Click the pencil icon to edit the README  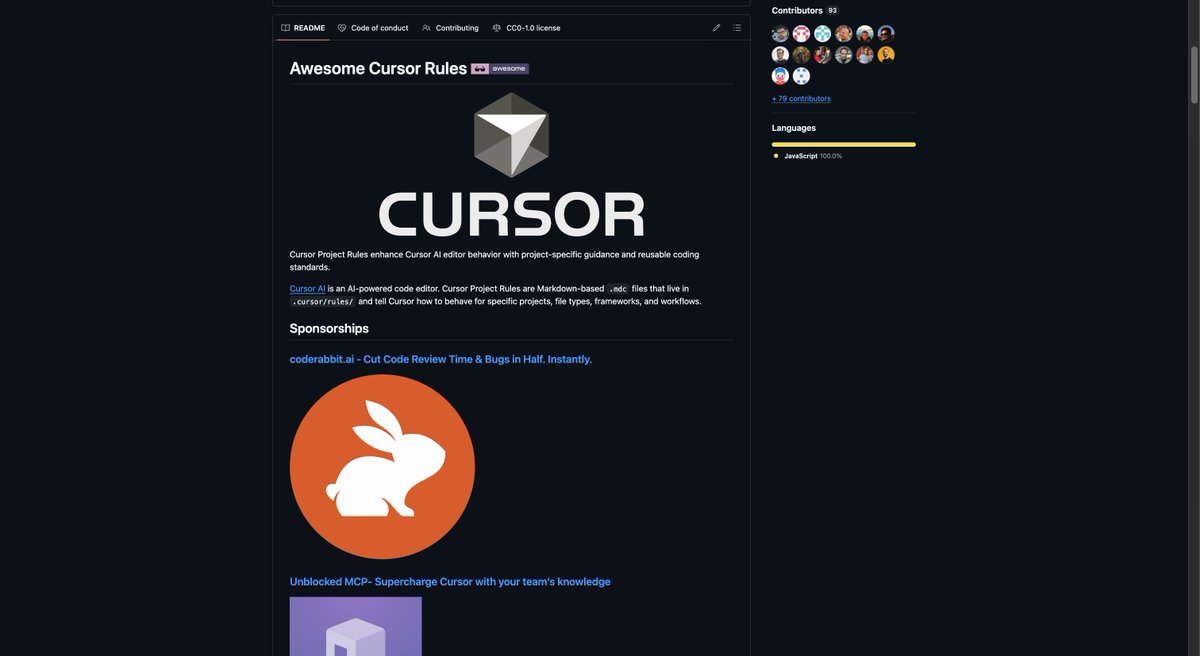[x=716, y=28]
